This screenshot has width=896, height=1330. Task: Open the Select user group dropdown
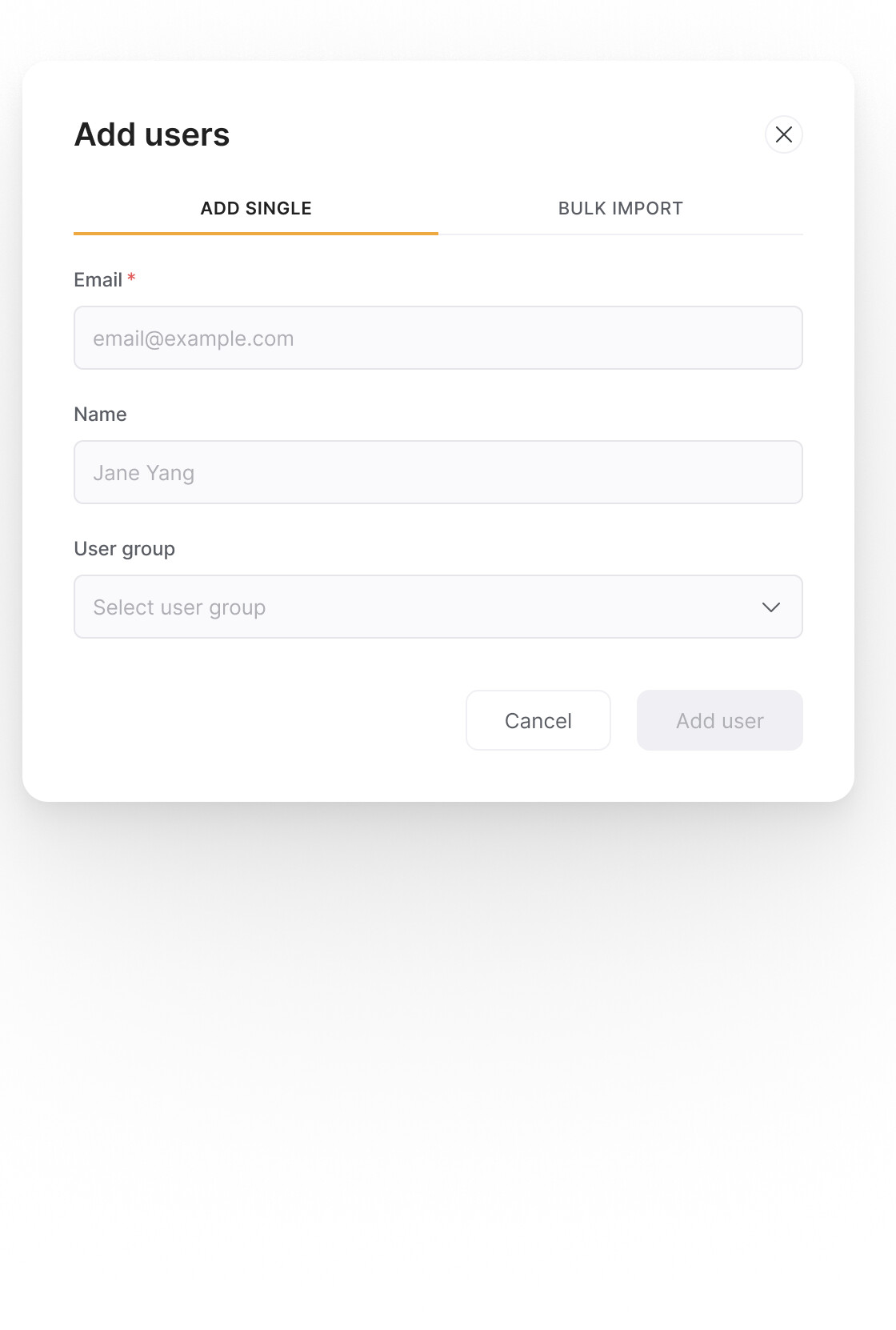click(438, 607)
